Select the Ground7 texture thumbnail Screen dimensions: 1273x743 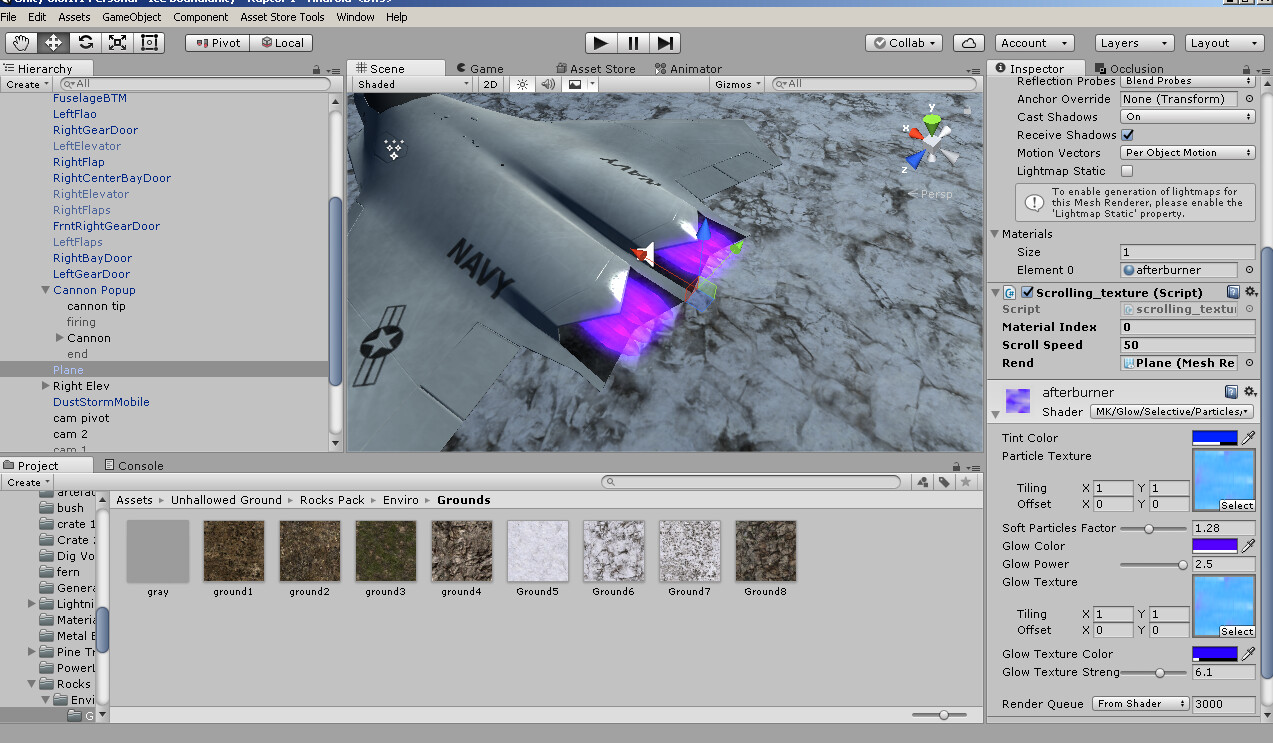(x=689, y=551)
